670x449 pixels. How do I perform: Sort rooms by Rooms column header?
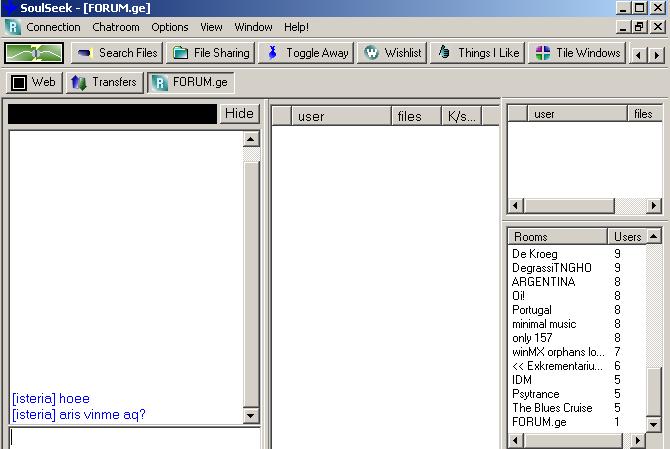point(558,237)
